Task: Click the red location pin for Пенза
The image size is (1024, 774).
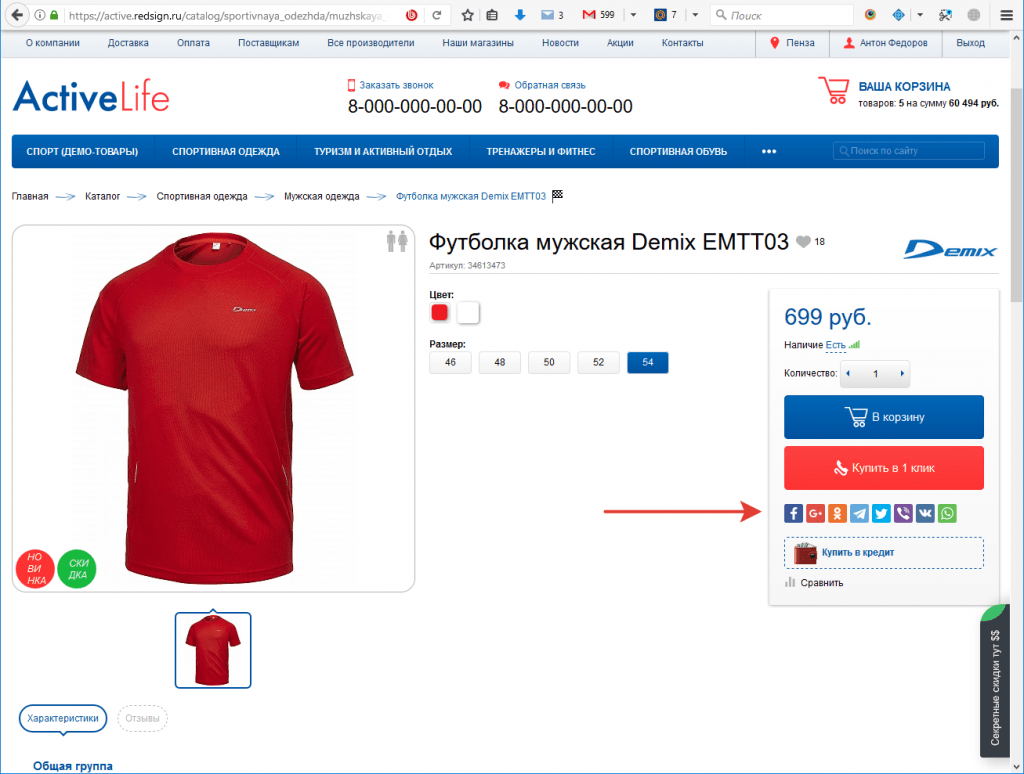Action: (775, 43)
